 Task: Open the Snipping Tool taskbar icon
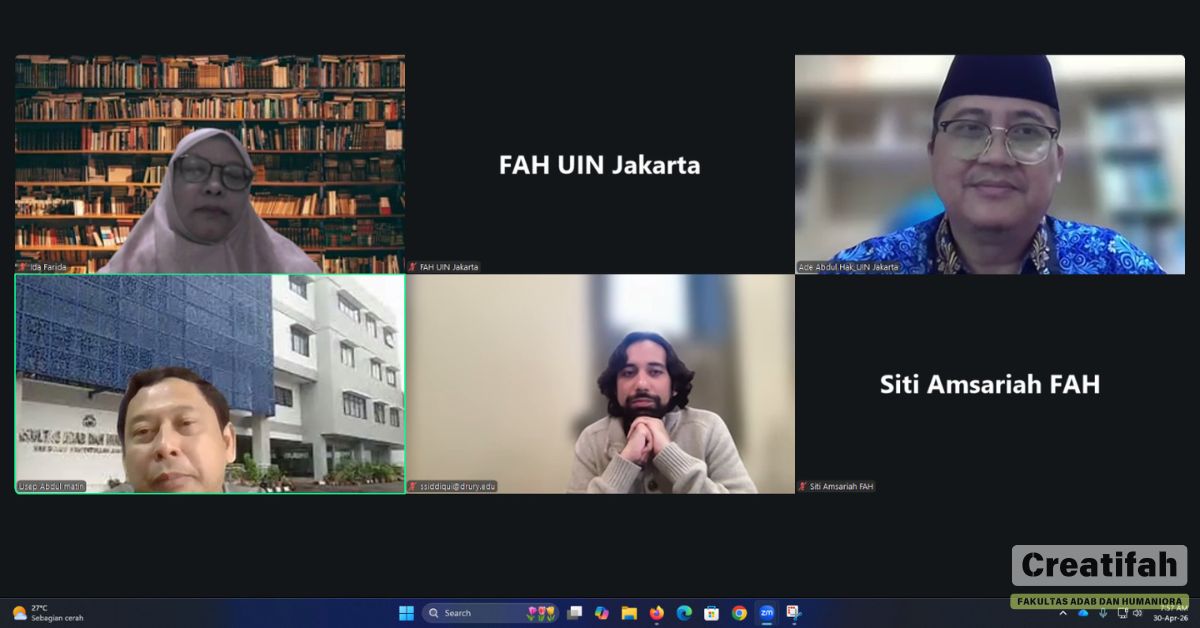793,613
